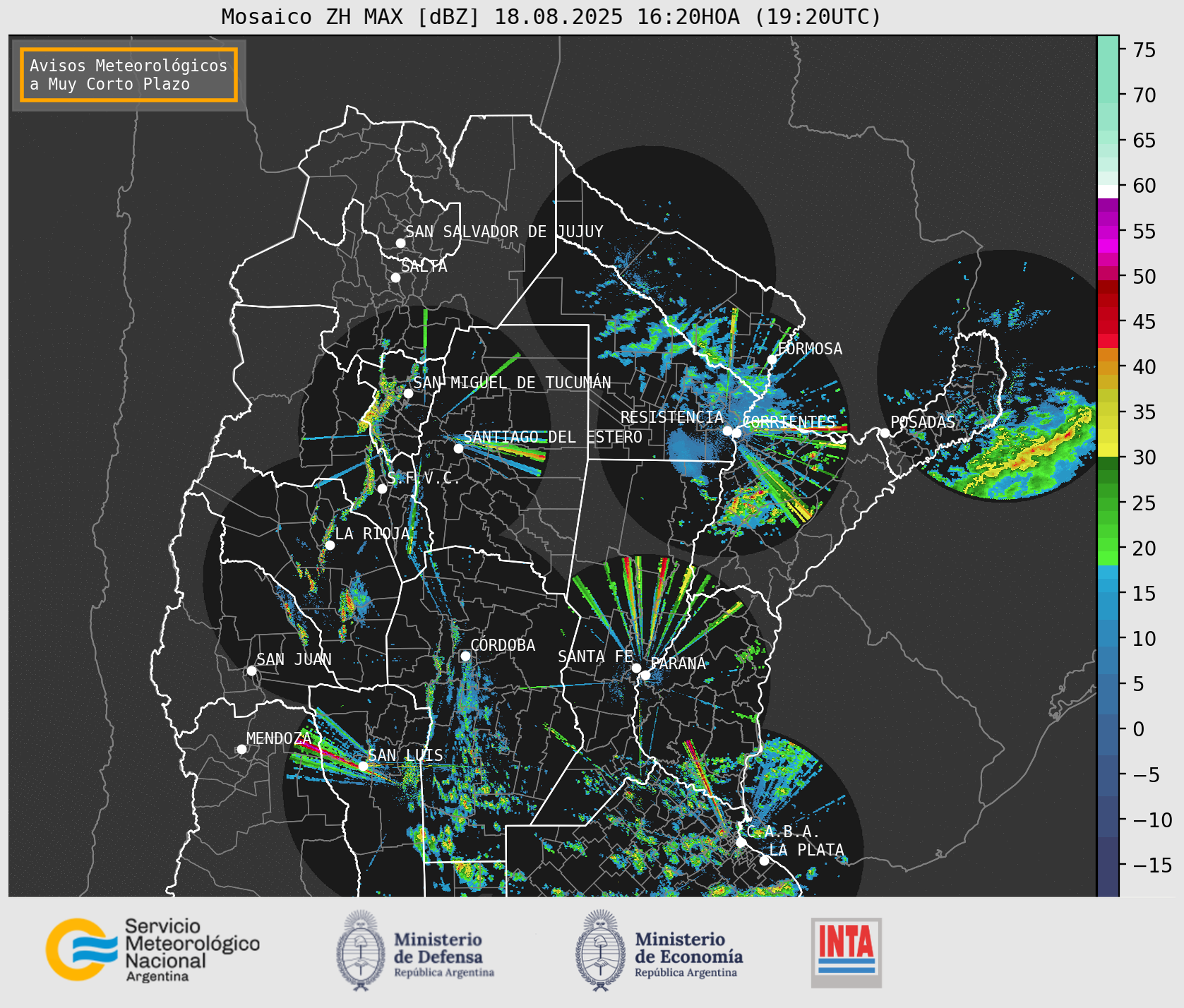The height and width of the screenshot is (1008, 1184).
Task: Click the Salta city marker dot
Action: click(395, 277)
